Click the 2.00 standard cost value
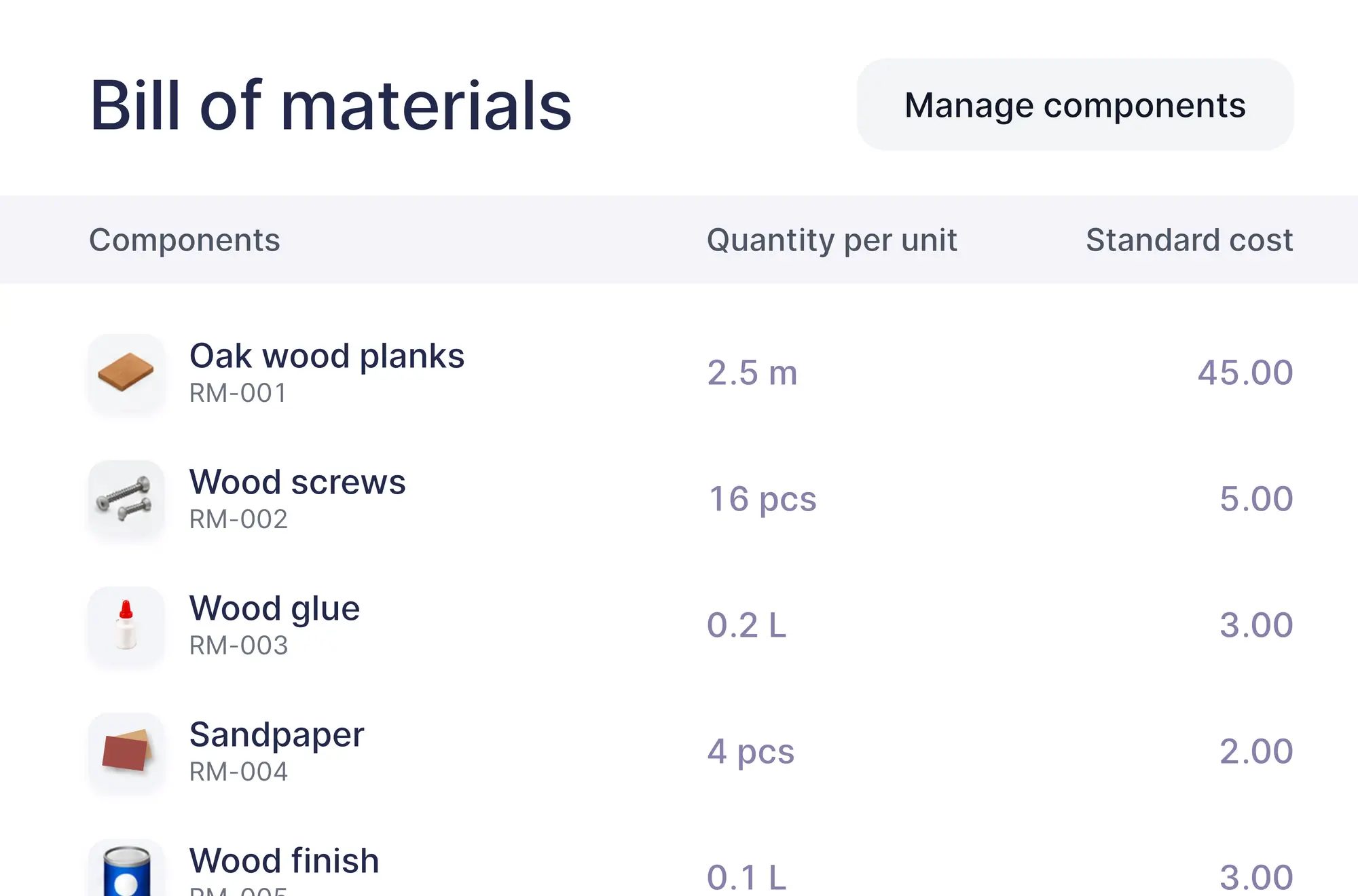 pyautogui.click(x=1256, y=751)
